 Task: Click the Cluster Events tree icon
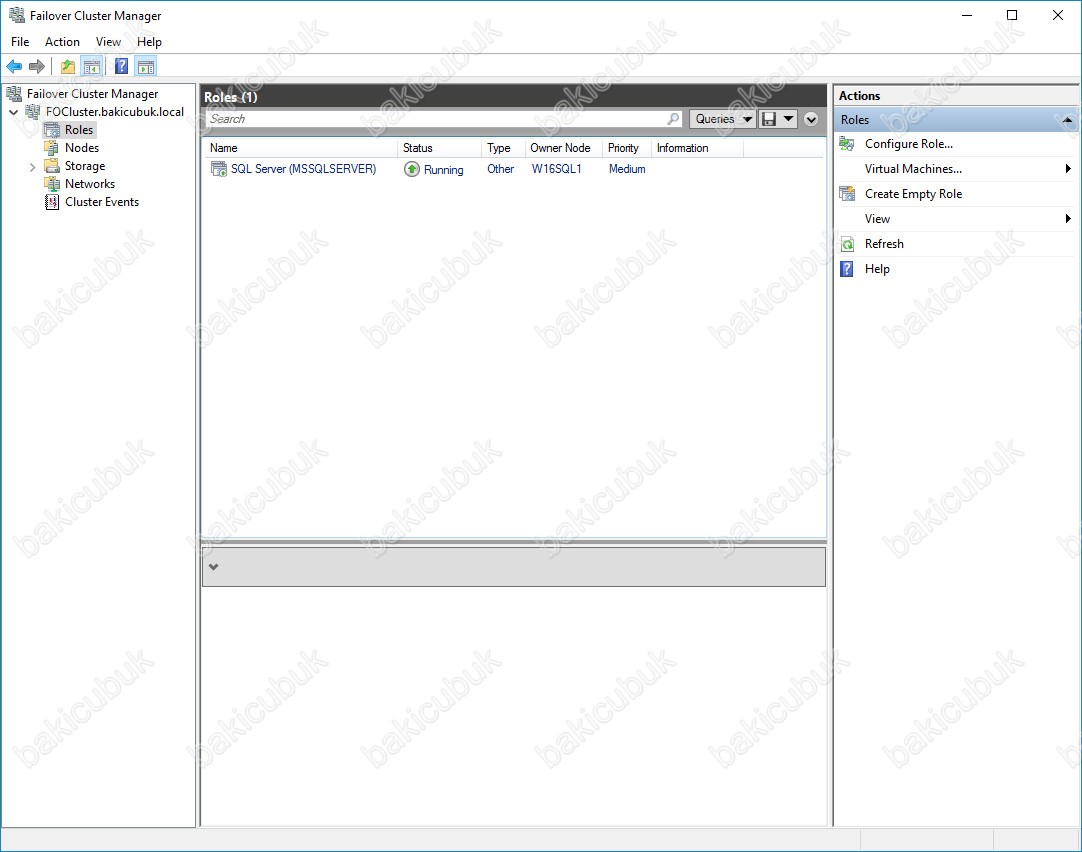[52, 201]
